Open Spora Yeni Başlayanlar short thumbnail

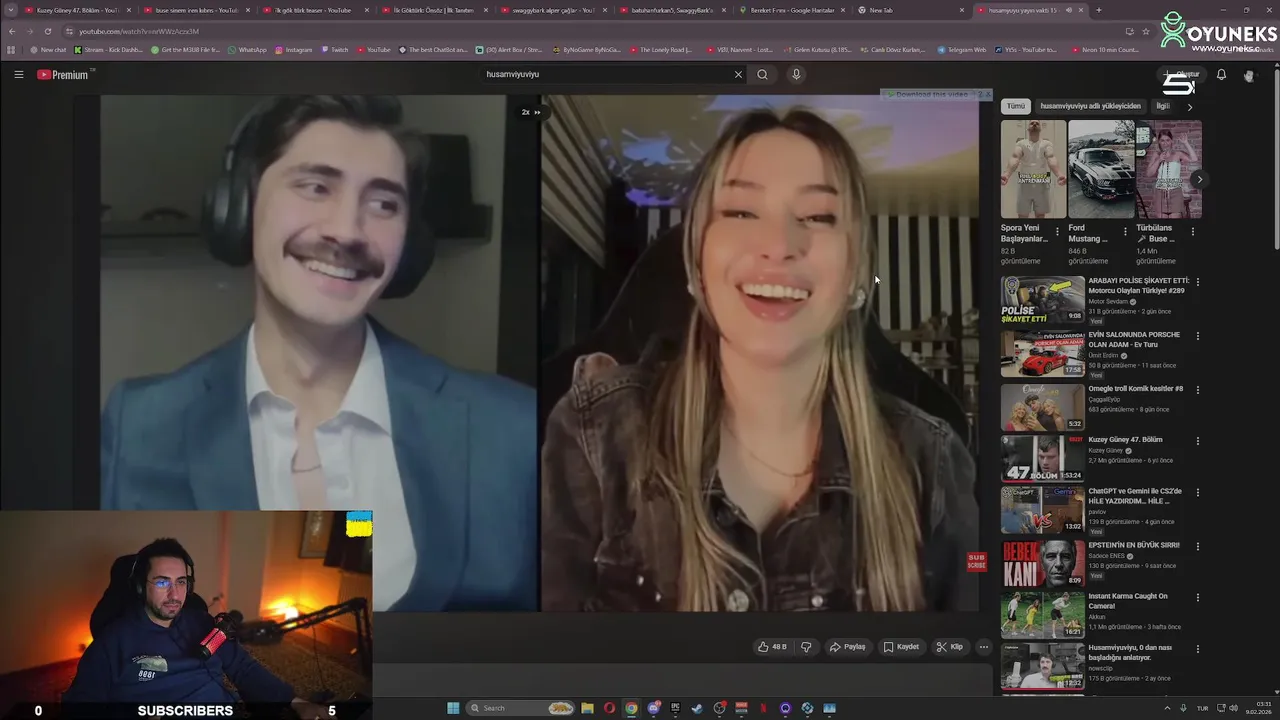[x=1033, y=169]
